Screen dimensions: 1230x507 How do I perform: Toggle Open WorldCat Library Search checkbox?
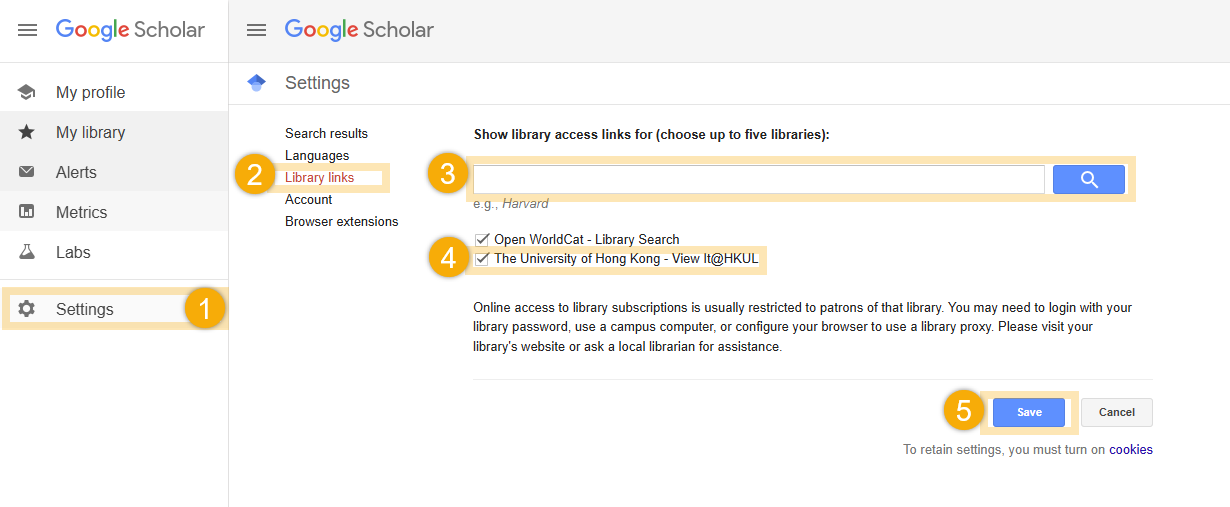pos(483,239)
